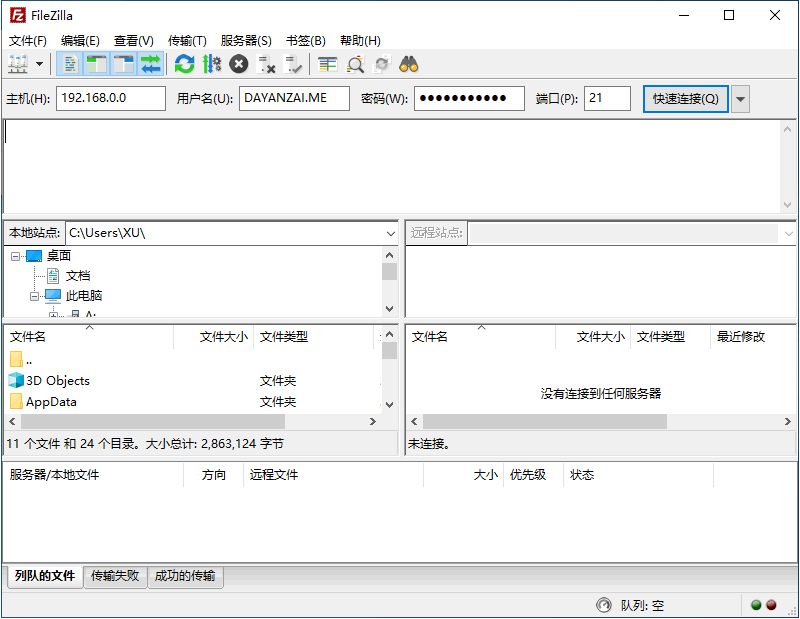Open directory listing filters icon
This screenshot has height=619, width=800.
328,64
